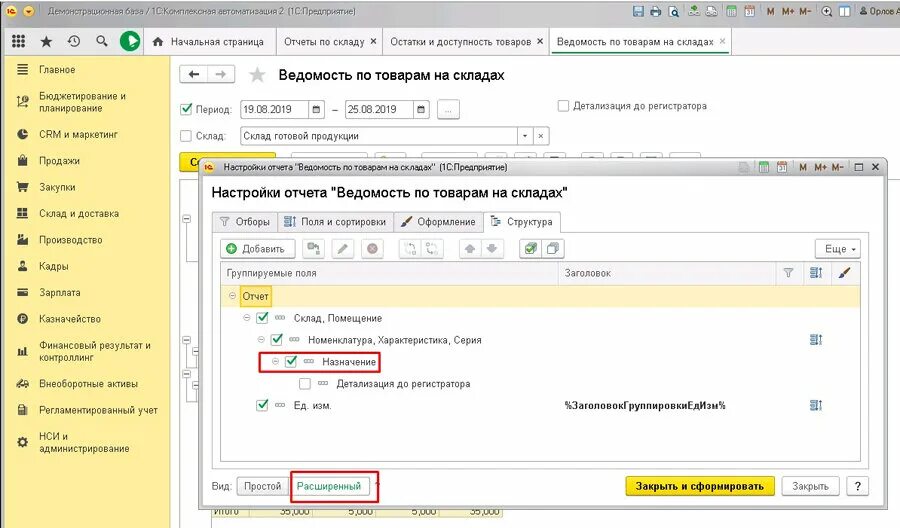Uncheck Номенклатура, Характеристика, Серия grouping

(x=277, y=339)
